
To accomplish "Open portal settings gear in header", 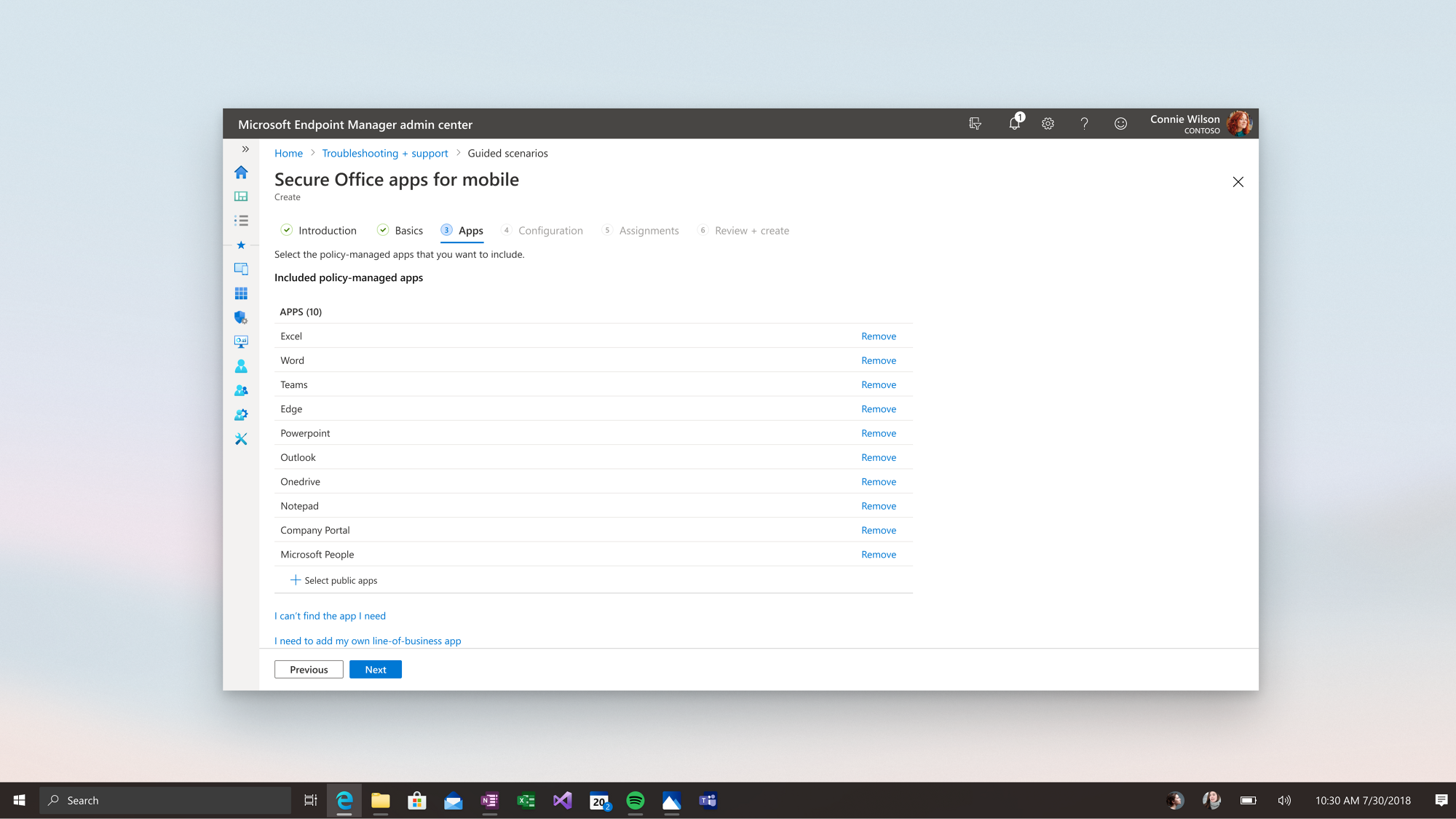I will tap(1048, 124).
